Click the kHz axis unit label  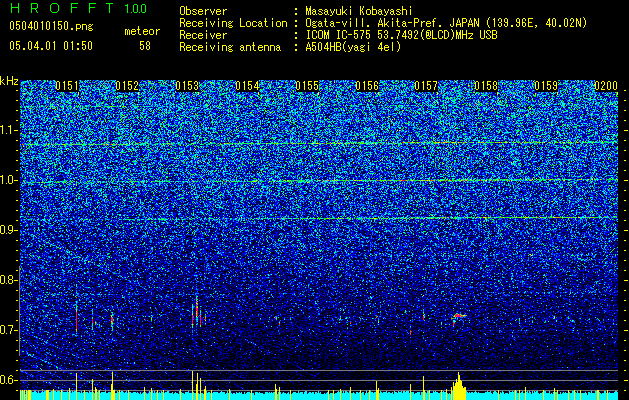click(9, 81)
